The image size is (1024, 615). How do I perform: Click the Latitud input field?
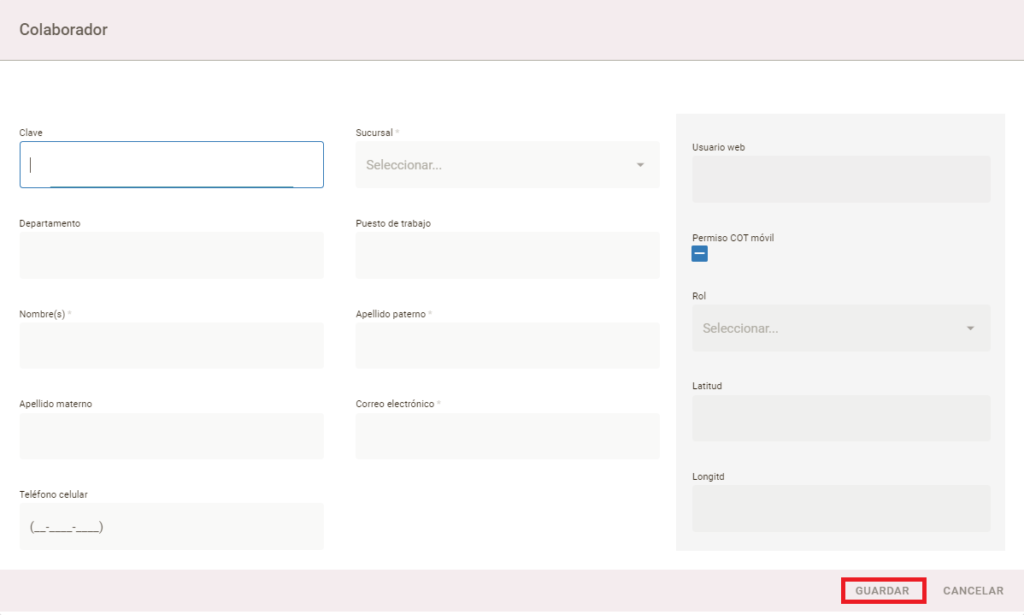[841, 418]
